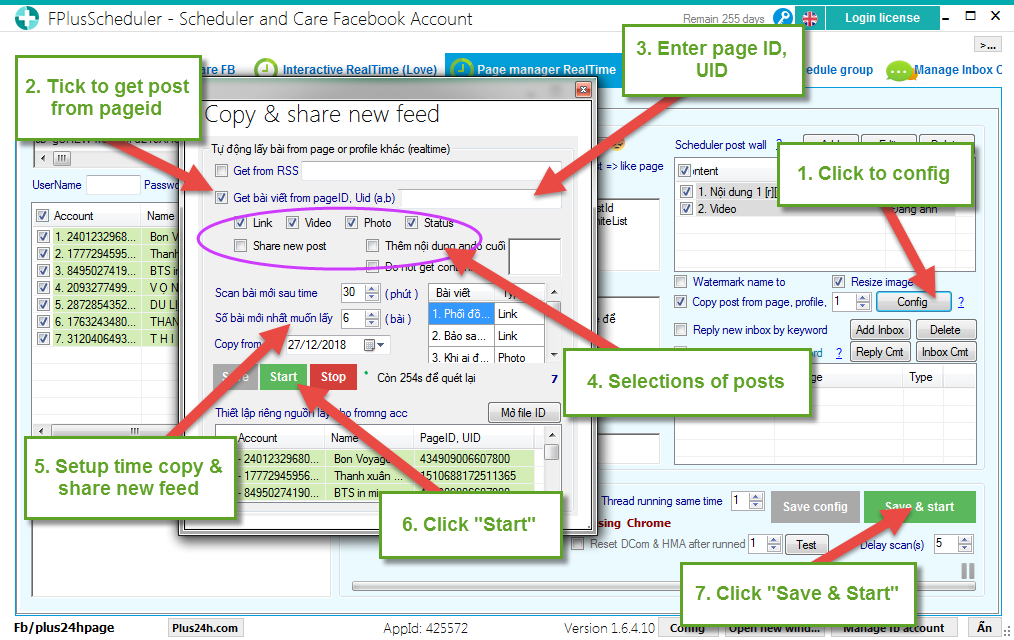The height and width of the screenshot is (640, 1014).
Task: Click the Login license button
Action: [882, 18]
